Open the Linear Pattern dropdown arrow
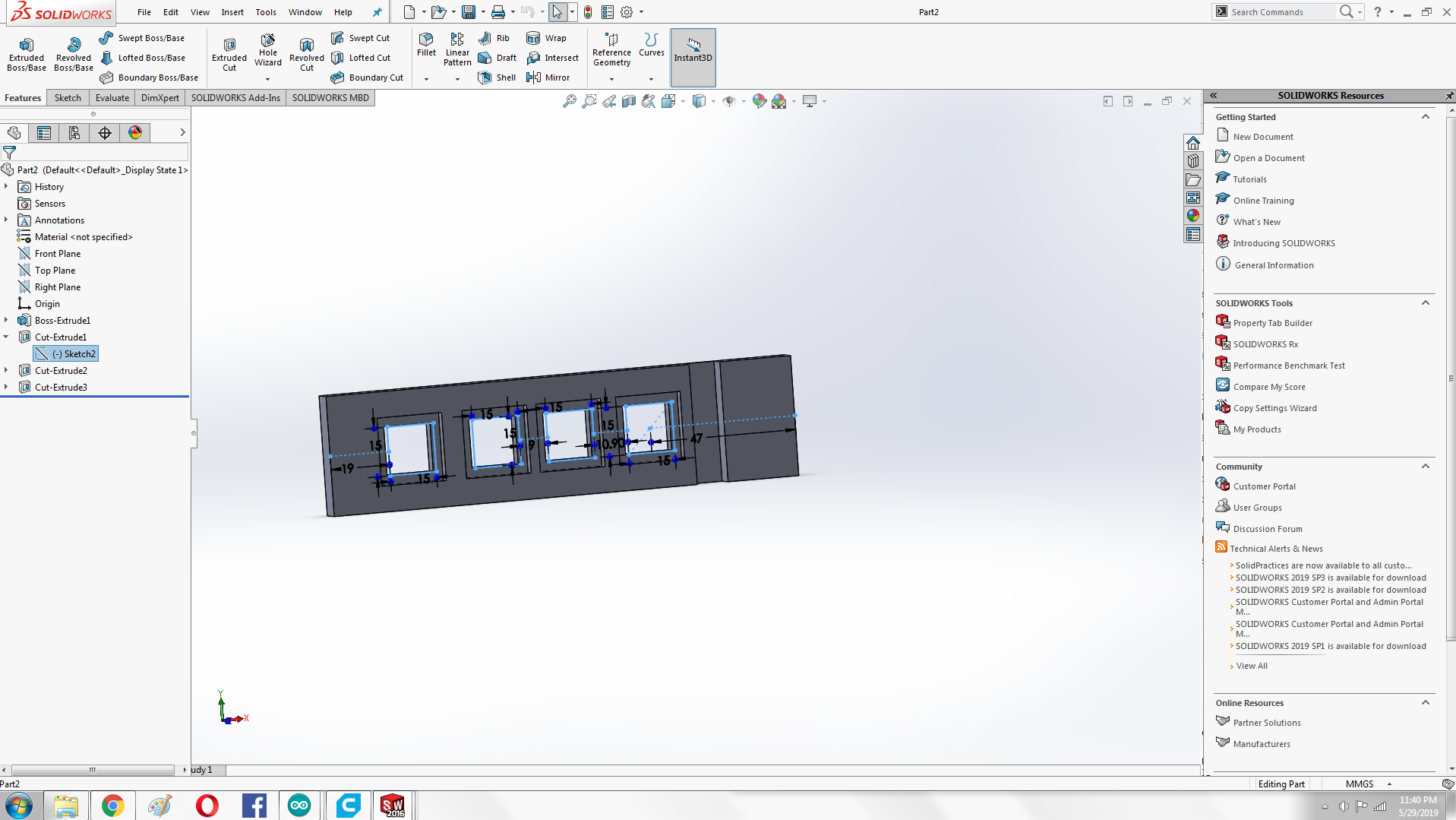Viewport: 1456px width, 820px height. pyautogui.click(x=457, y=79)
